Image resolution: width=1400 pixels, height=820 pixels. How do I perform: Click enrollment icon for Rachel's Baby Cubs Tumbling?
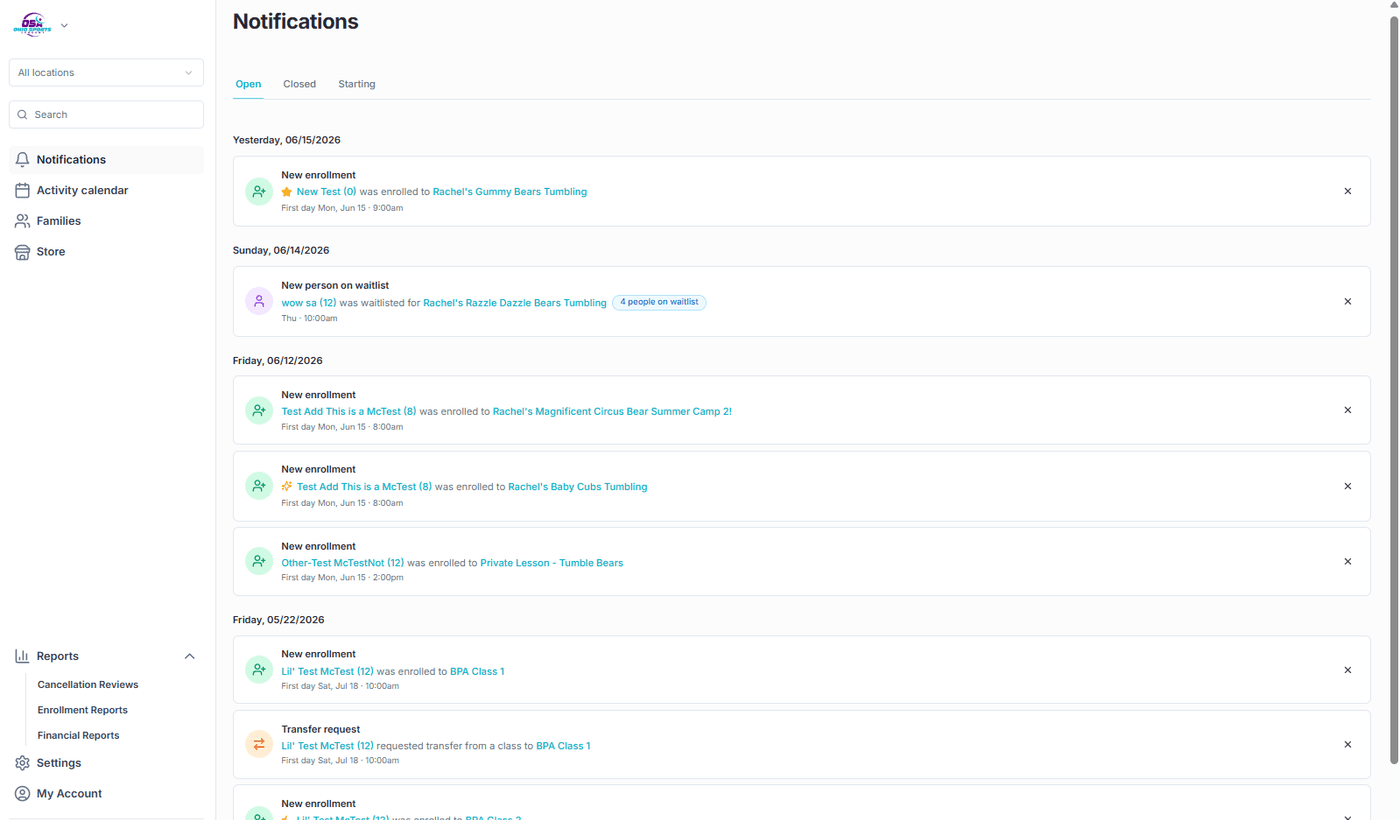tap(259, 486)
